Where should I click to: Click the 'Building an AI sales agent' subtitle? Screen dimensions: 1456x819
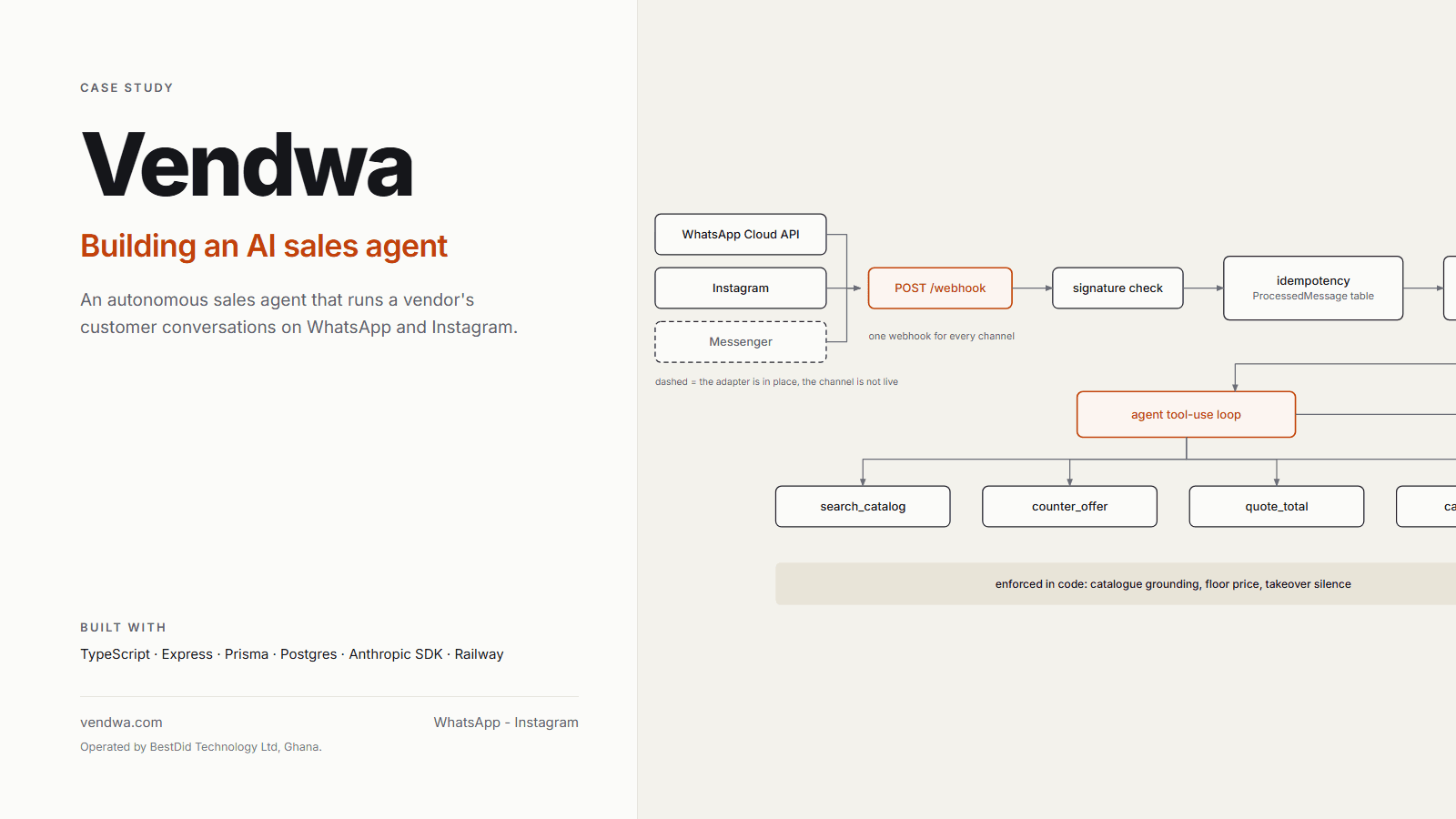[x=264, y=247]
